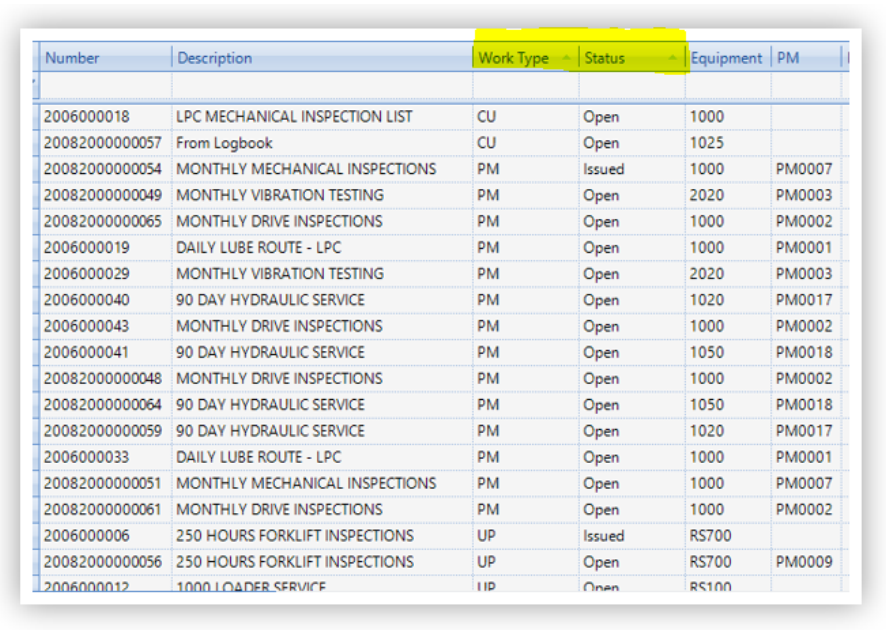
Task: Click the Status column sort arrow
Action: coord(672,58)
